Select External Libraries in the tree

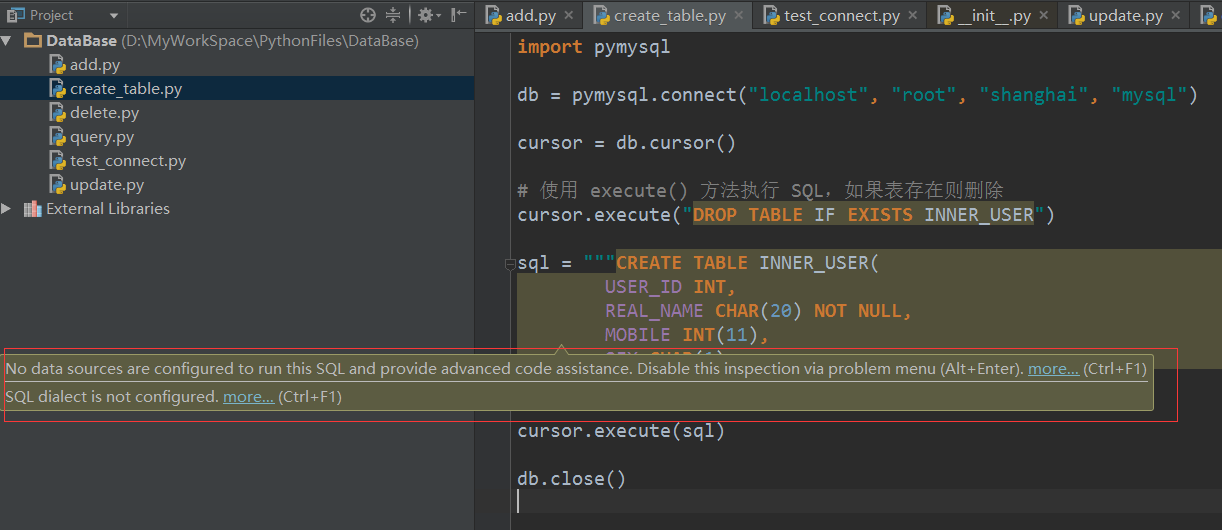(108, 209)
